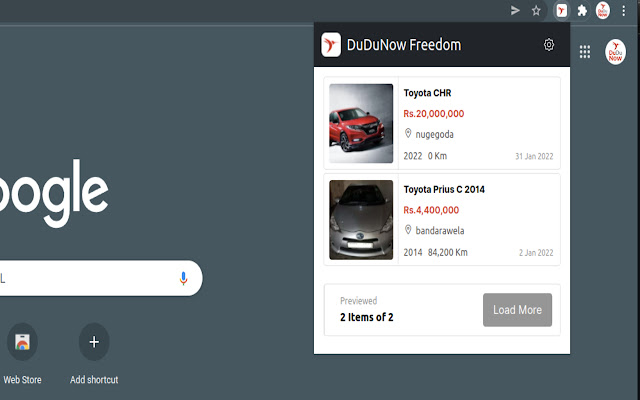Open Chrome profile avatar in toolbar

[603, 11]
